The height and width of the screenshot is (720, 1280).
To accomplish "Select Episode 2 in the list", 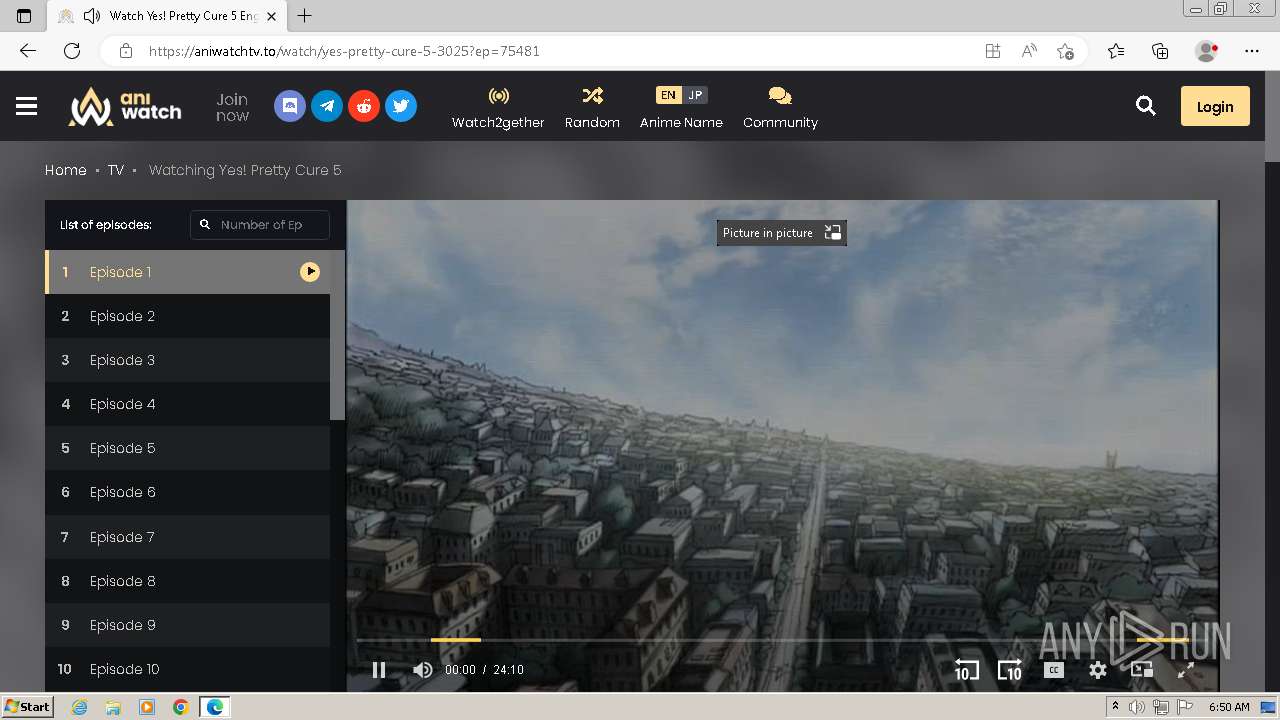I will (x=187, y=316).
